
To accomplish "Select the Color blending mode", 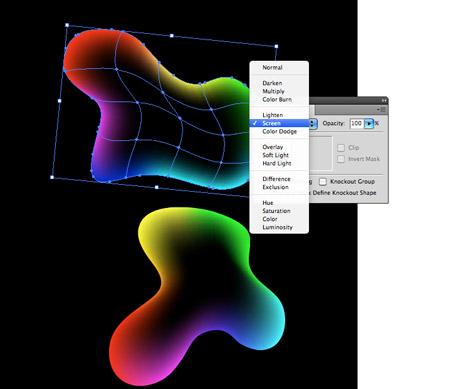I will pos(270,219).
